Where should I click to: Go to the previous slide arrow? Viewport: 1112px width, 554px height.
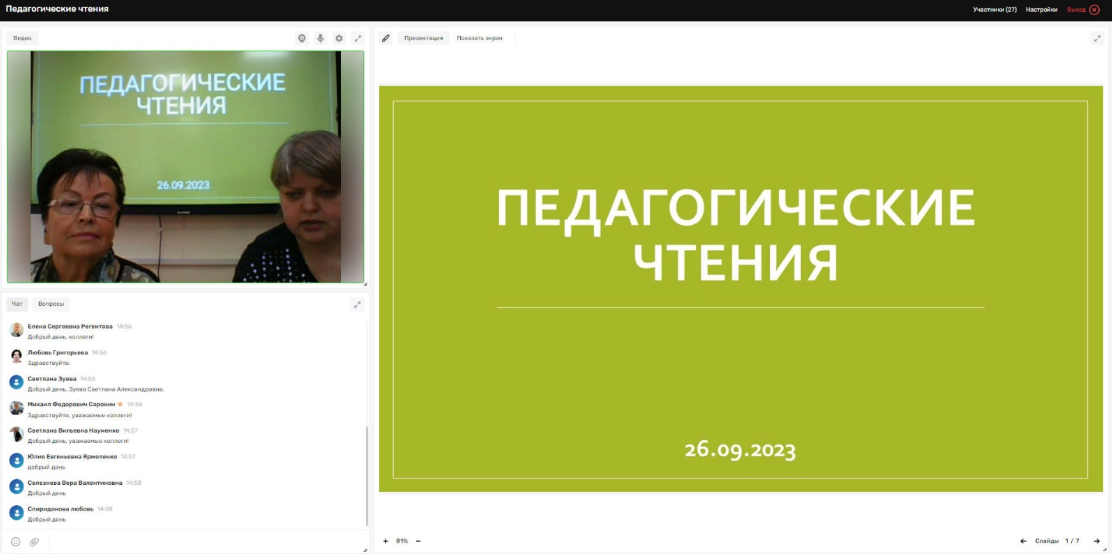click(x=1023, y=541)
